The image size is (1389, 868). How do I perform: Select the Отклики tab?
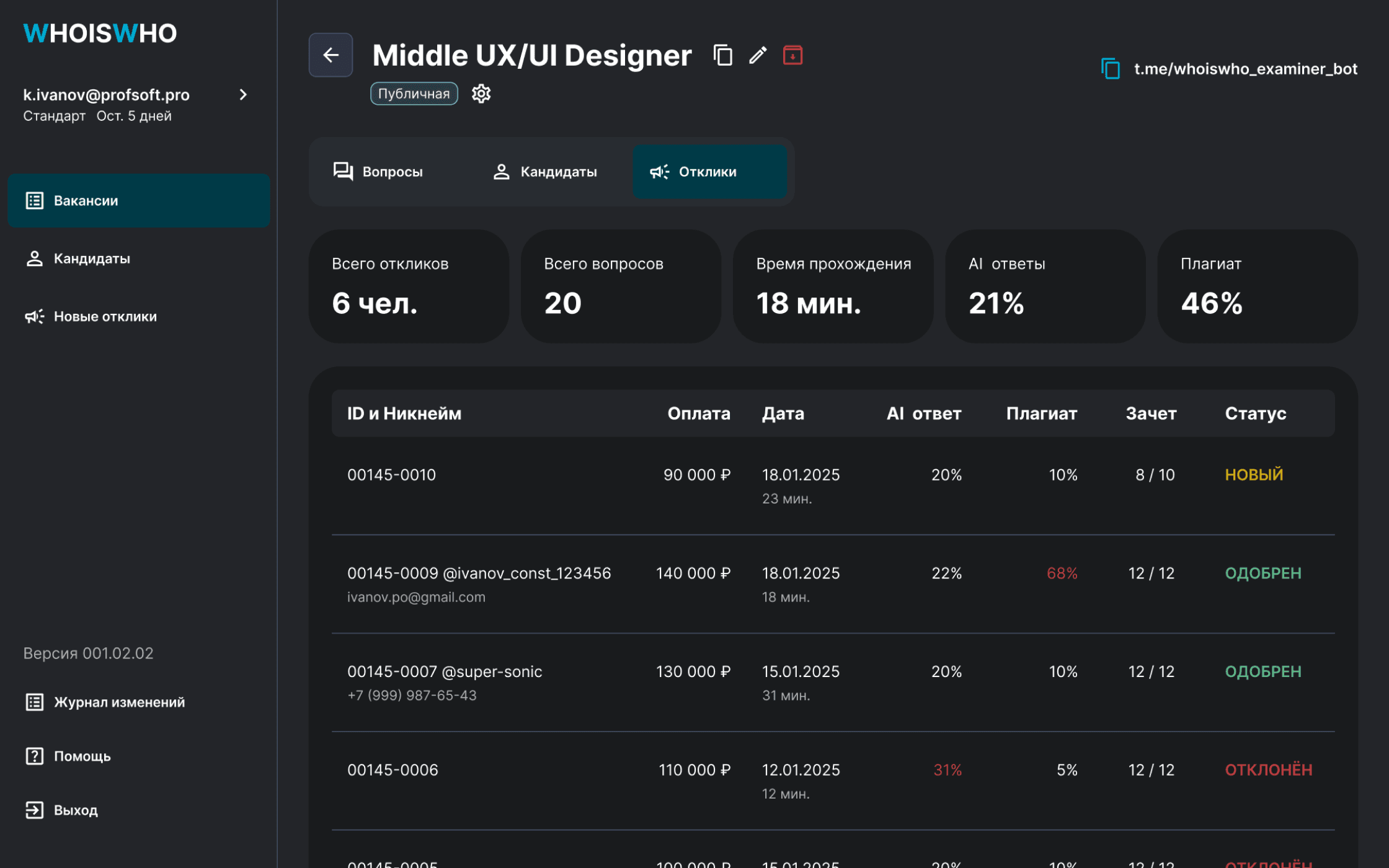tap(709, 172)
